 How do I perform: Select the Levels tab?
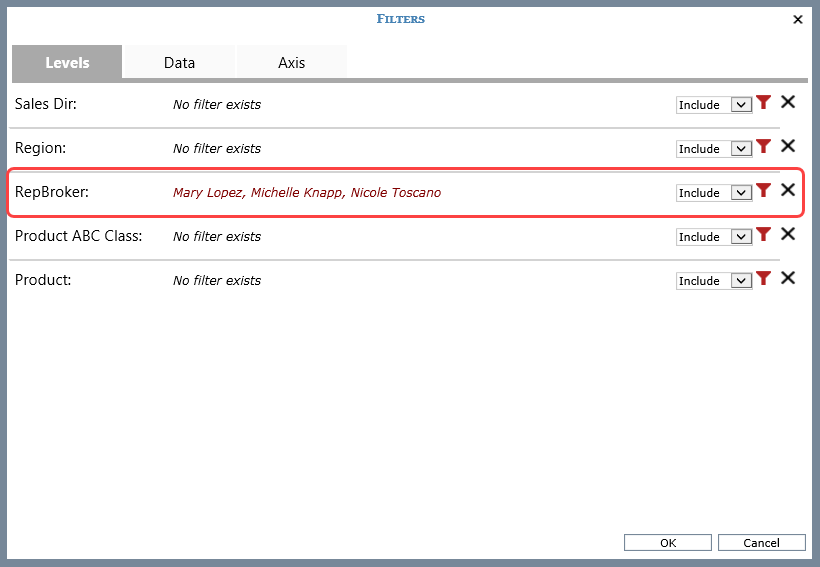coord(67,62)
